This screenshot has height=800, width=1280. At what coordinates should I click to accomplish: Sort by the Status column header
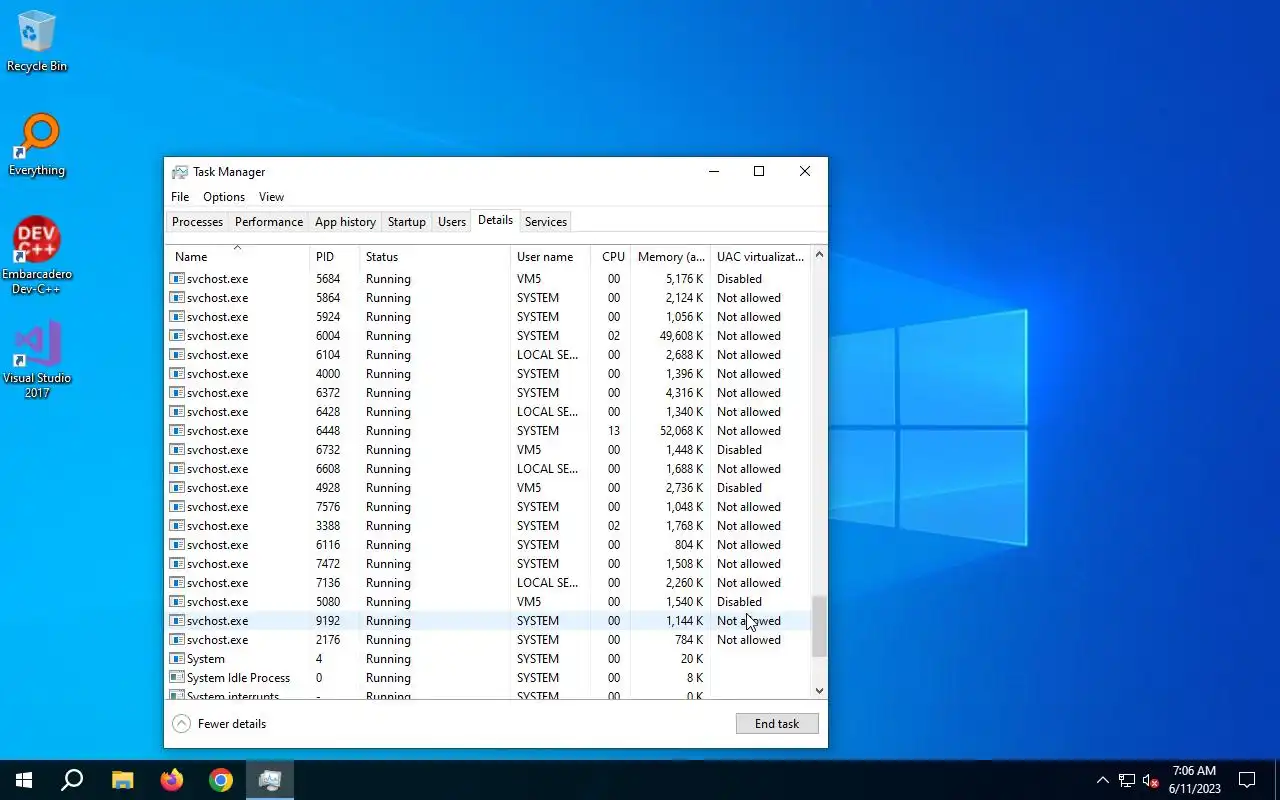pyautogui.click(x=434, y=257)
